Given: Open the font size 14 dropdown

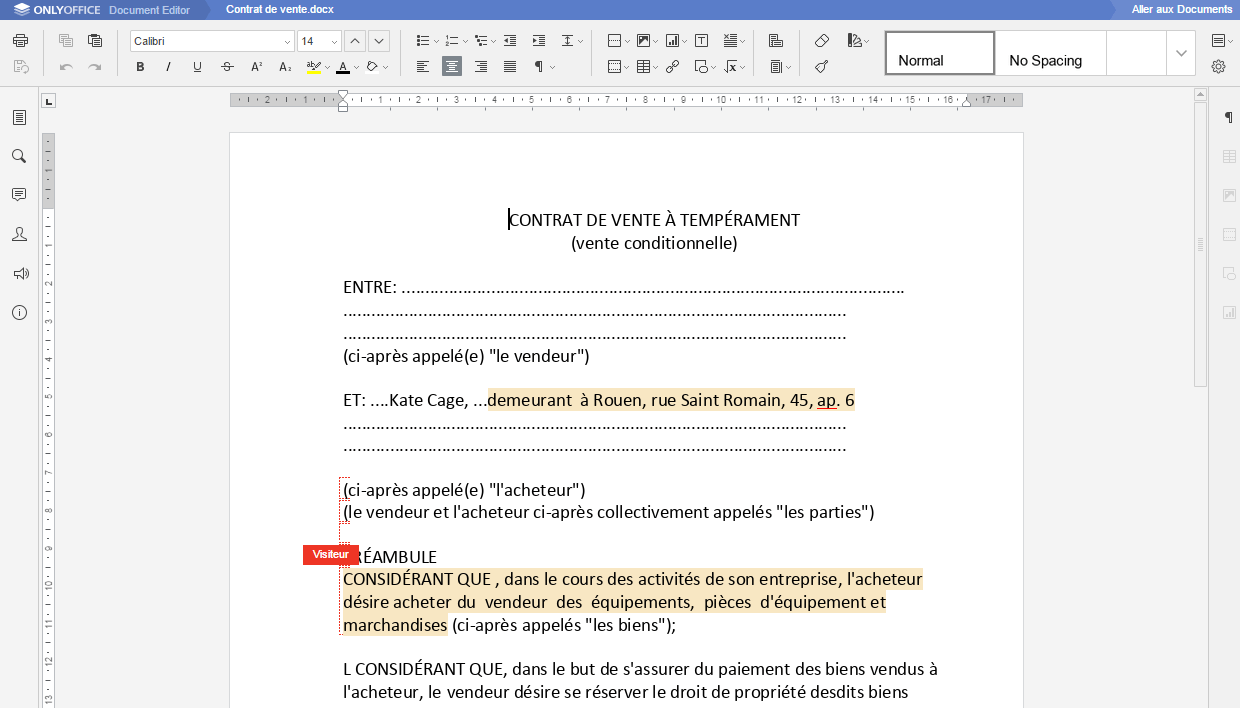Looking at the screenshot, I should (335, 41).
